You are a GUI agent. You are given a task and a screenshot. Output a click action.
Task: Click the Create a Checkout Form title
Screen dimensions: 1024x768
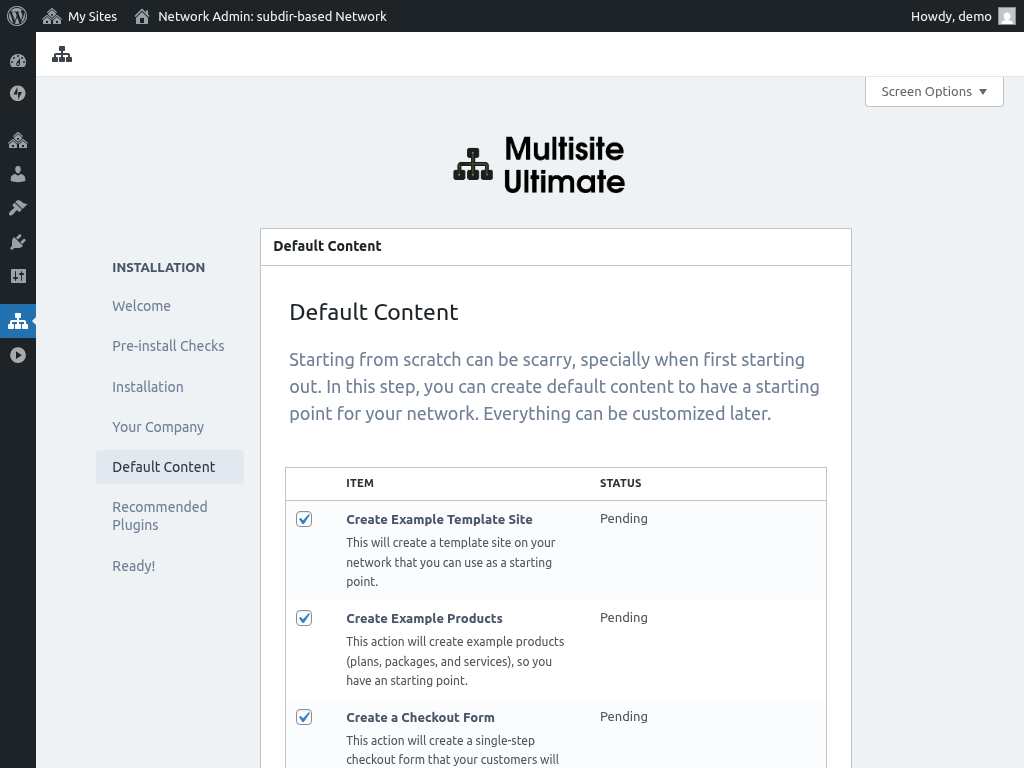pos(420,717)
